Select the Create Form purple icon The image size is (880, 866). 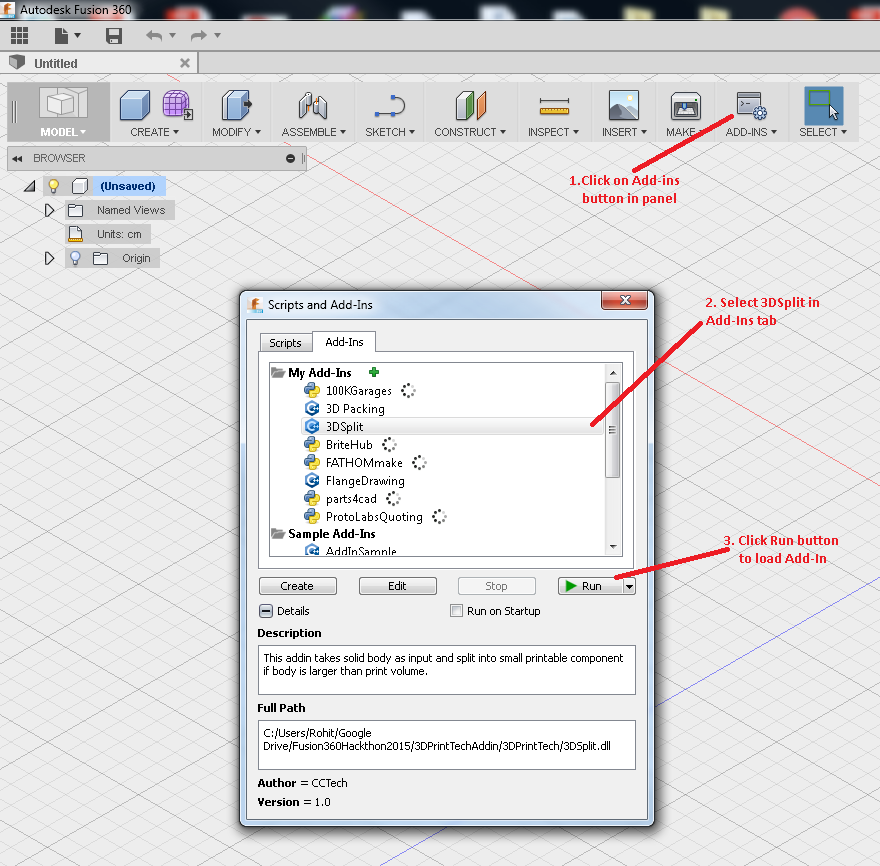(x=177, y=105)
